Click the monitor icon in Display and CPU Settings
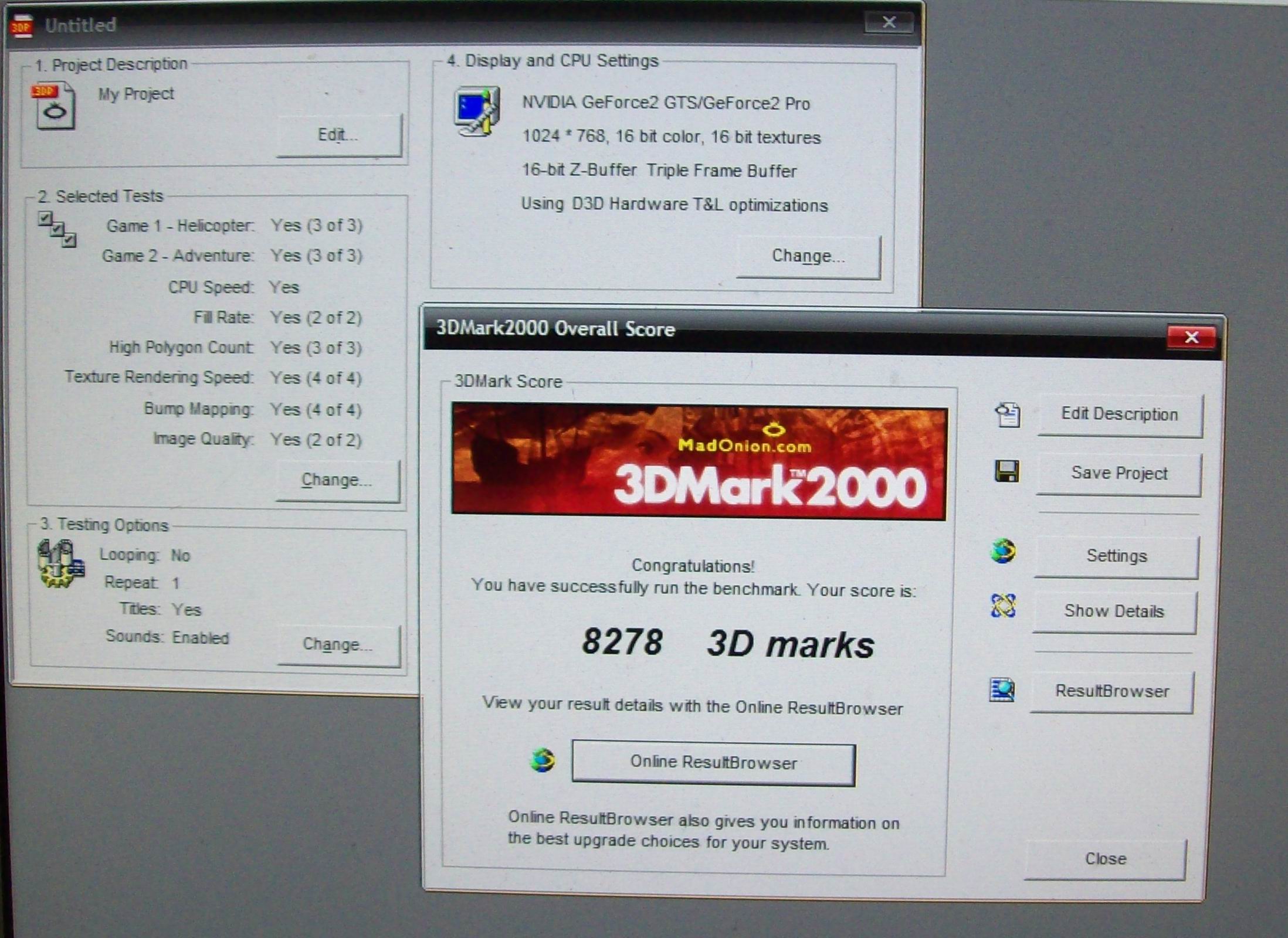 click(x=477, y=111)
